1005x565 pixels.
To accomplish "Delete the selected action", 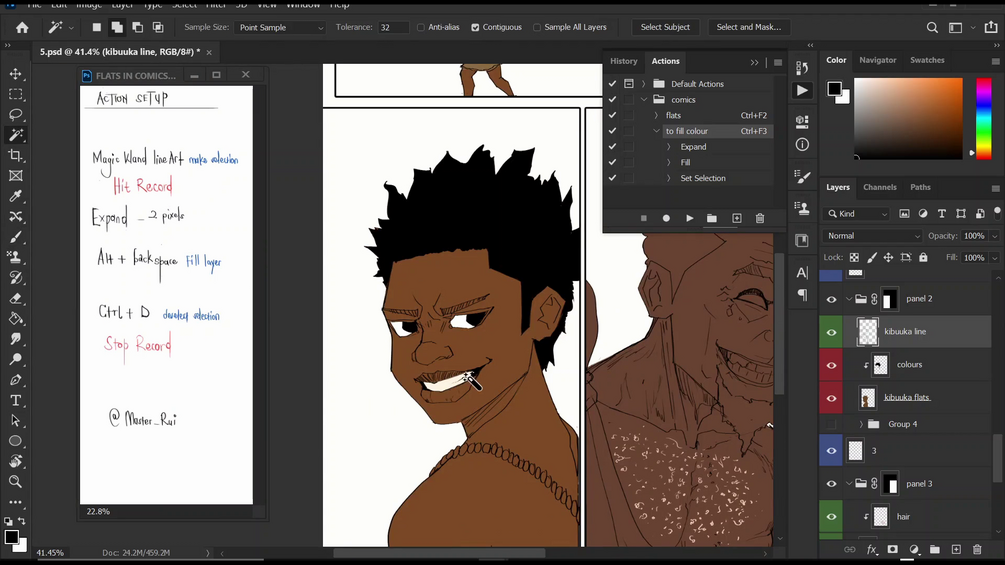I will 760,218.
